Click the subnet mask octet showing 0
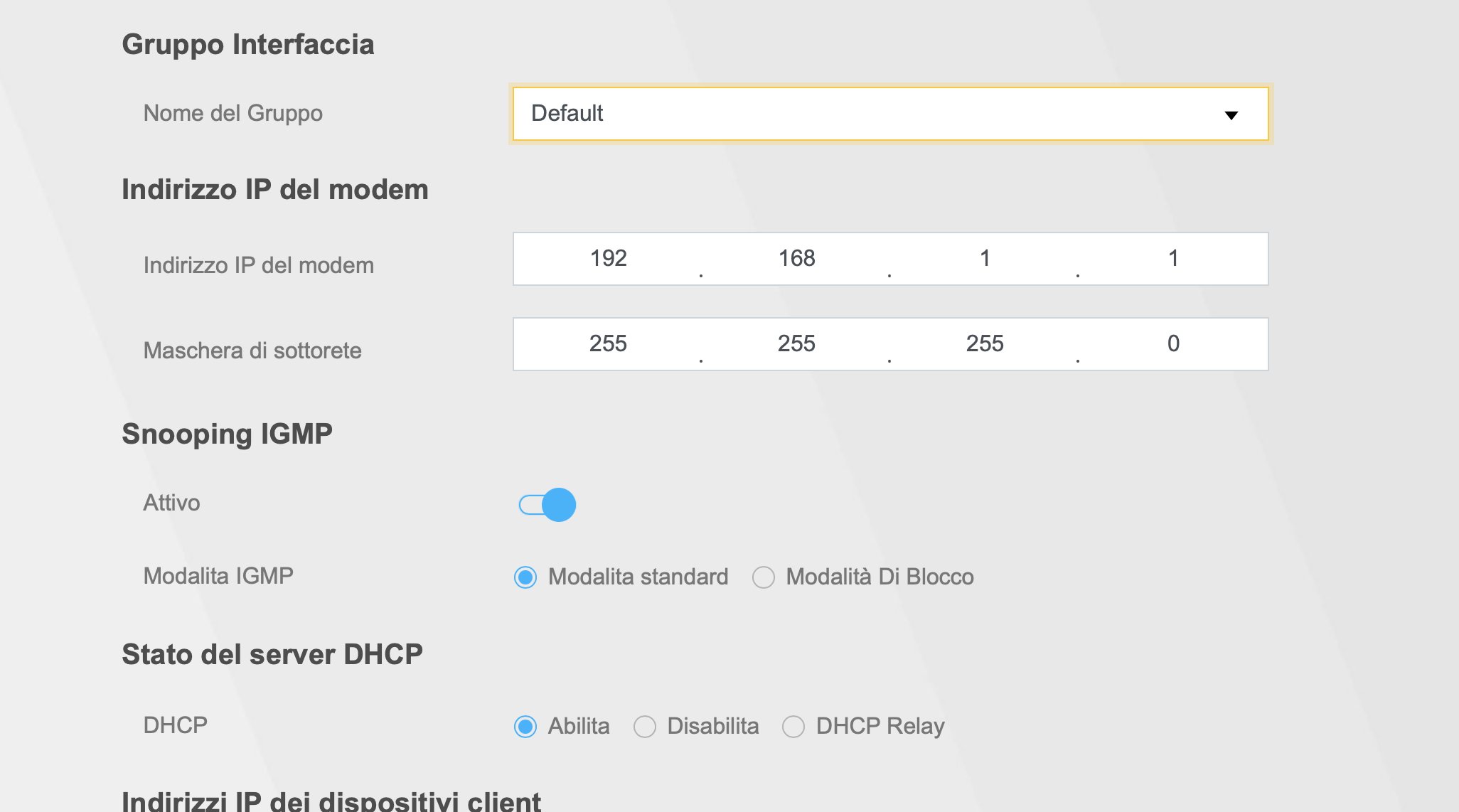 [1173, 344]
